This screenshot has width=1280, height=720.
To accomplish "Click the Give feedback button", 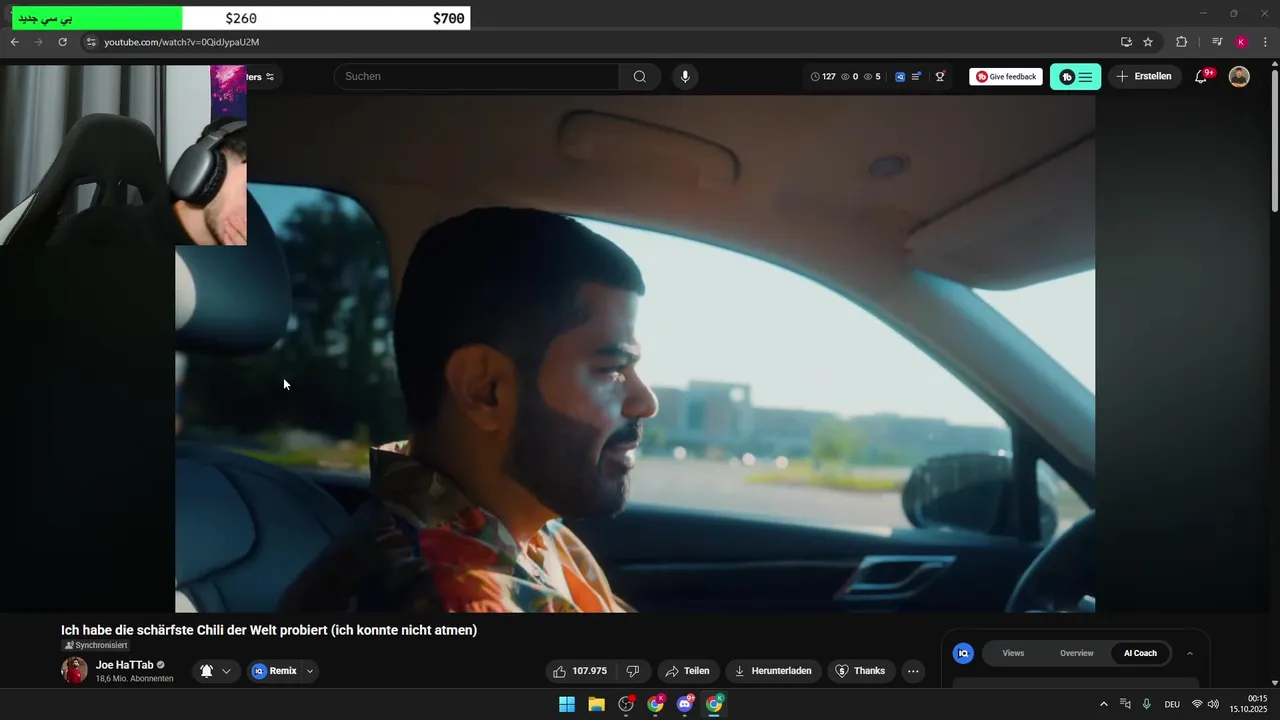I will point(1006,76).
